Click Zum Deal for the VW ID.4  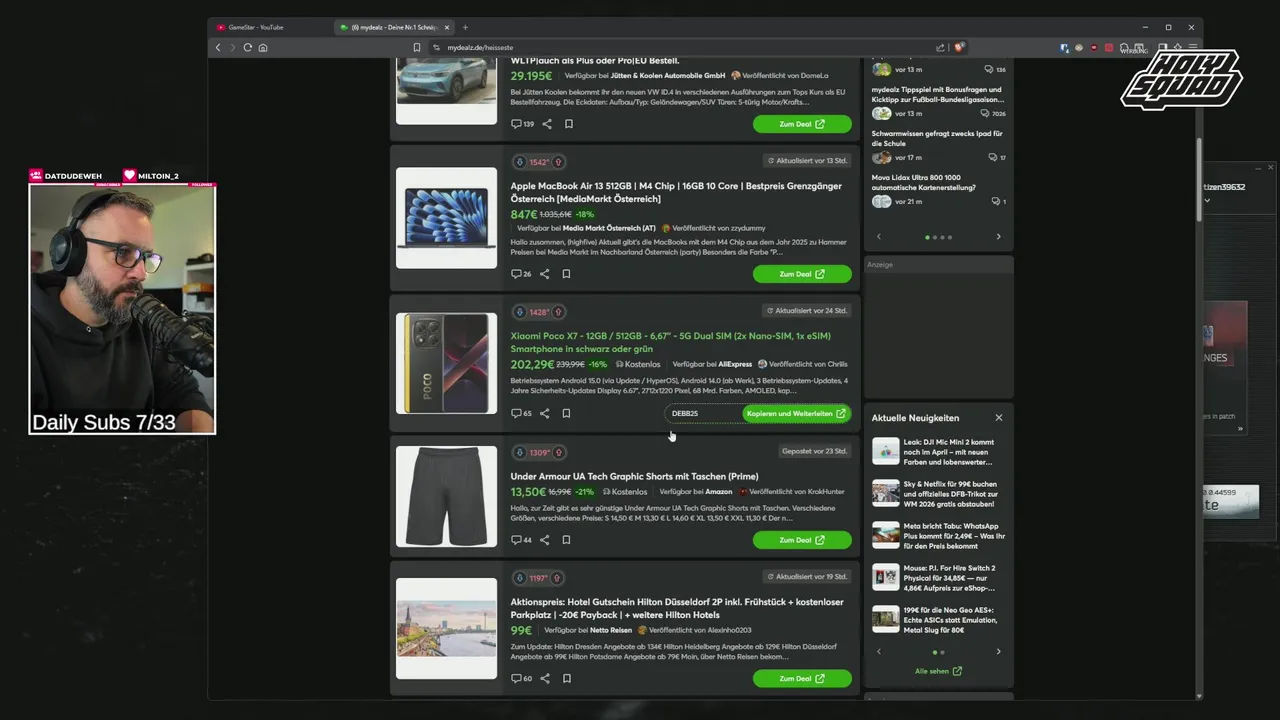pos(802,124)
